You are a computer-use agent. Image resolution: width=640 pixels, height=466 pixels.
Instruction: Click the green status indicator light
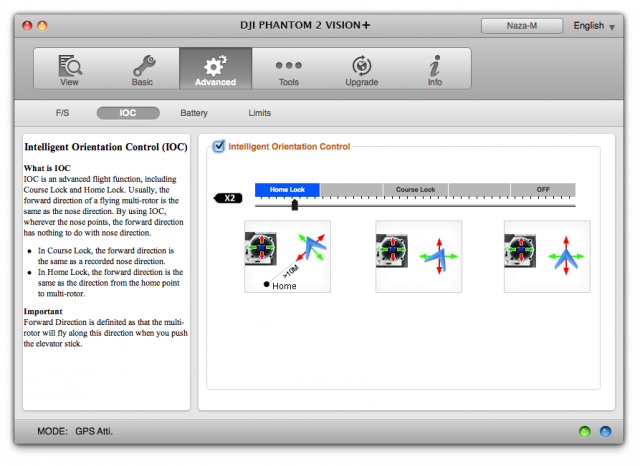click(x=584, y=431)
